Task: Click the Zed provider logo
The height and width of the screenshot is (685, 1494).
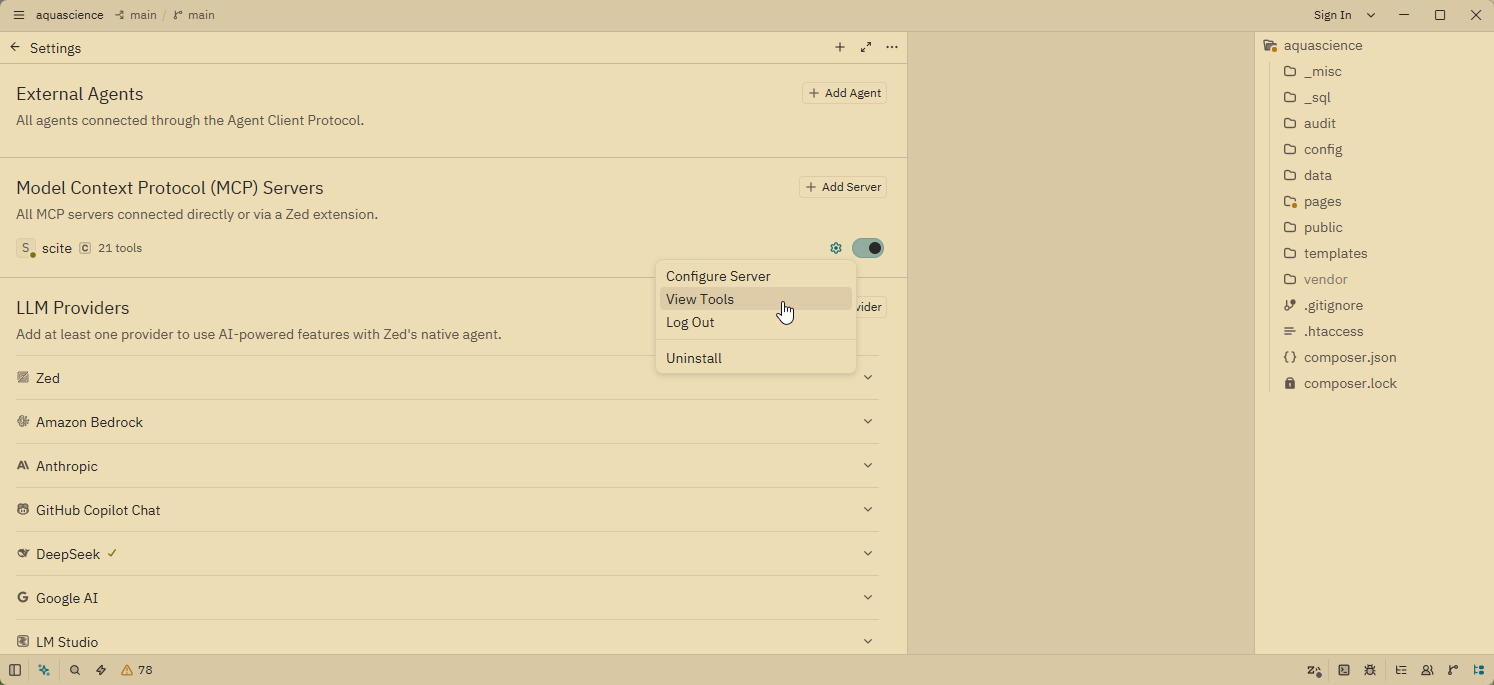Action: [23, 377]
